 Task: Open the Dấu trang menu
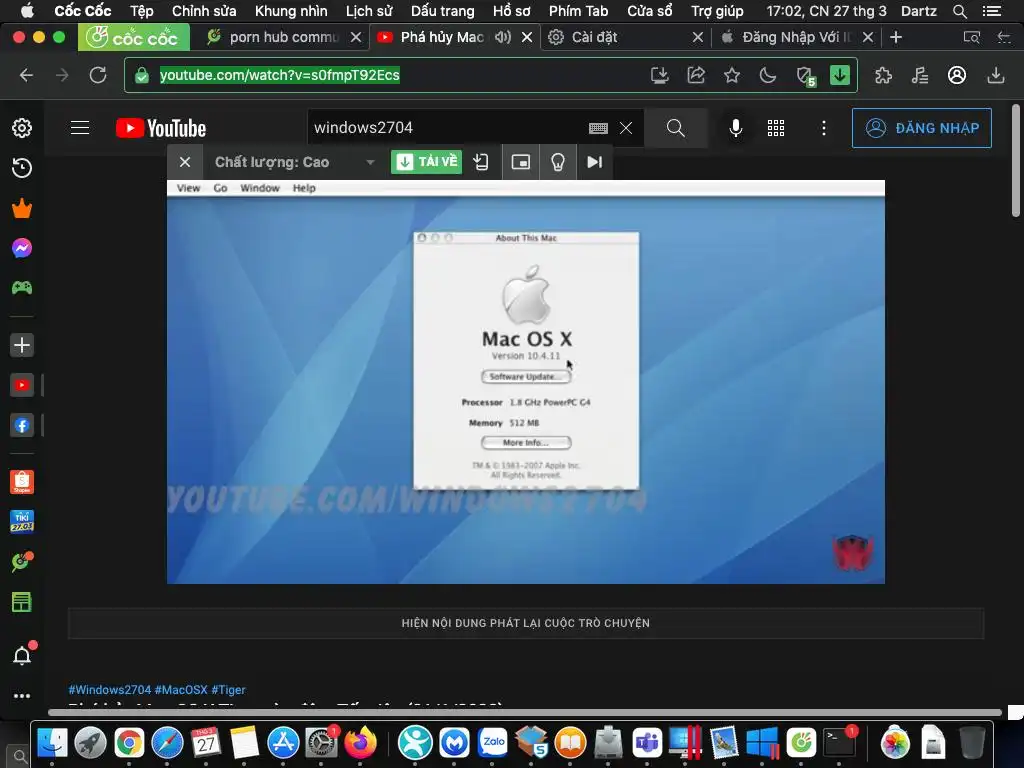tap(442, 11)
